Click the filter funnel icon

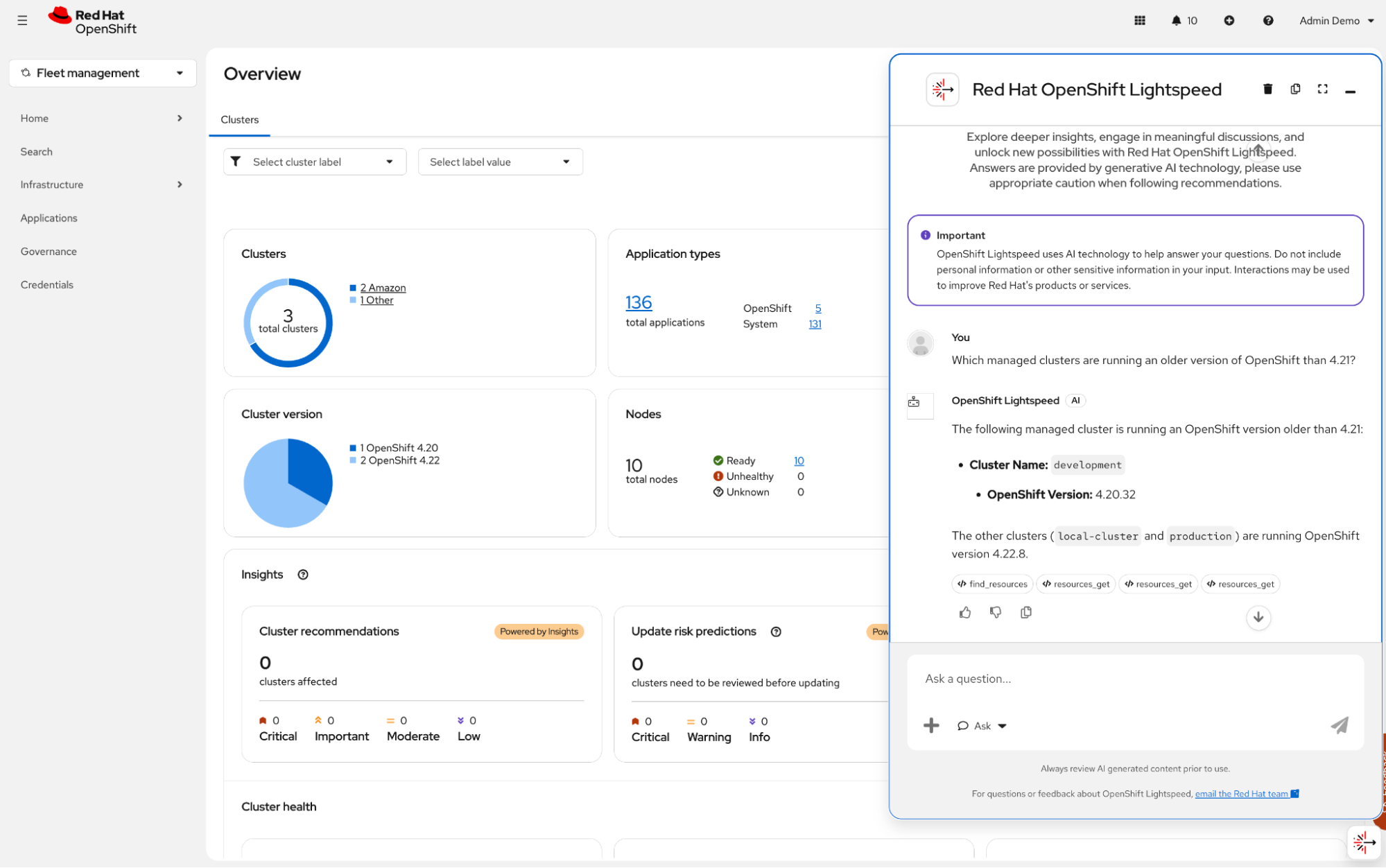point(236,162)
